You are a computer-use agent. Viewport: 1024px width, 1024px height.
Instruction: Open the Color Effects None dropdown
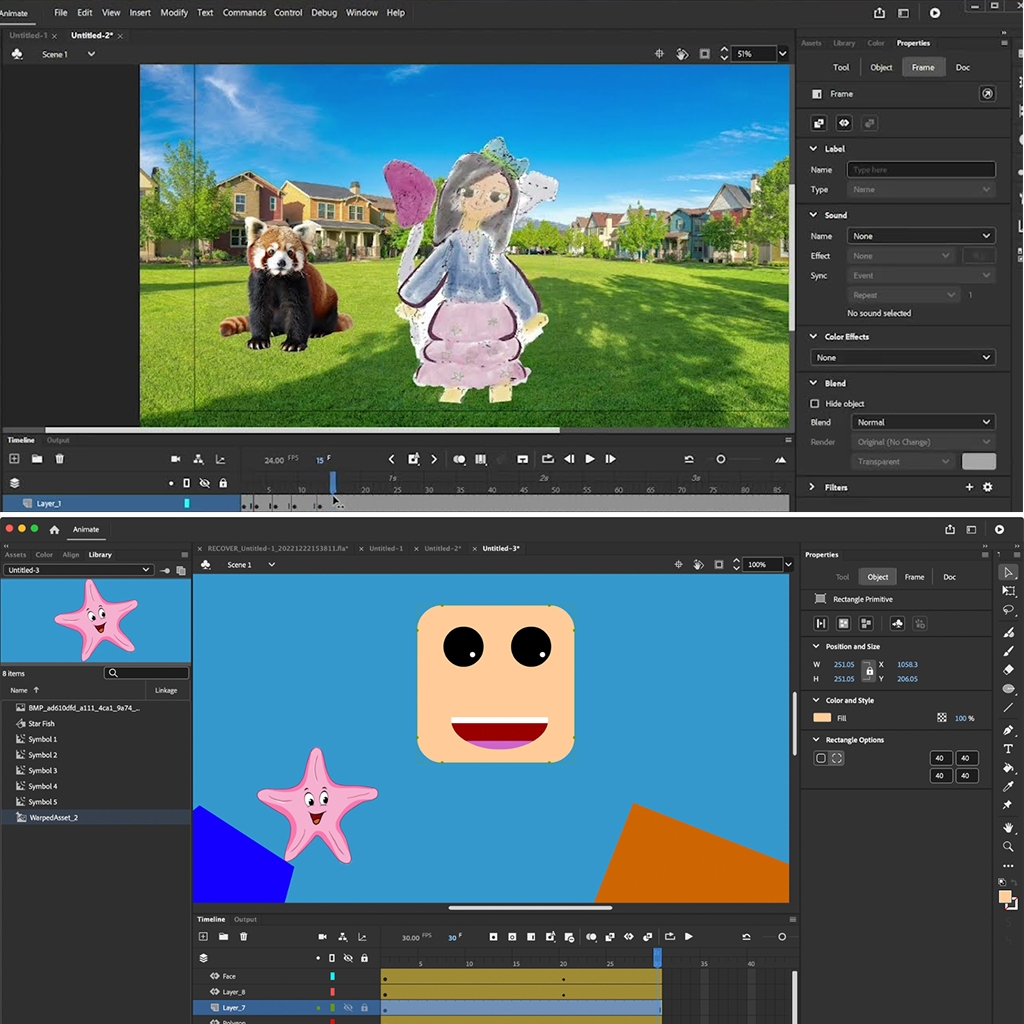903,357
